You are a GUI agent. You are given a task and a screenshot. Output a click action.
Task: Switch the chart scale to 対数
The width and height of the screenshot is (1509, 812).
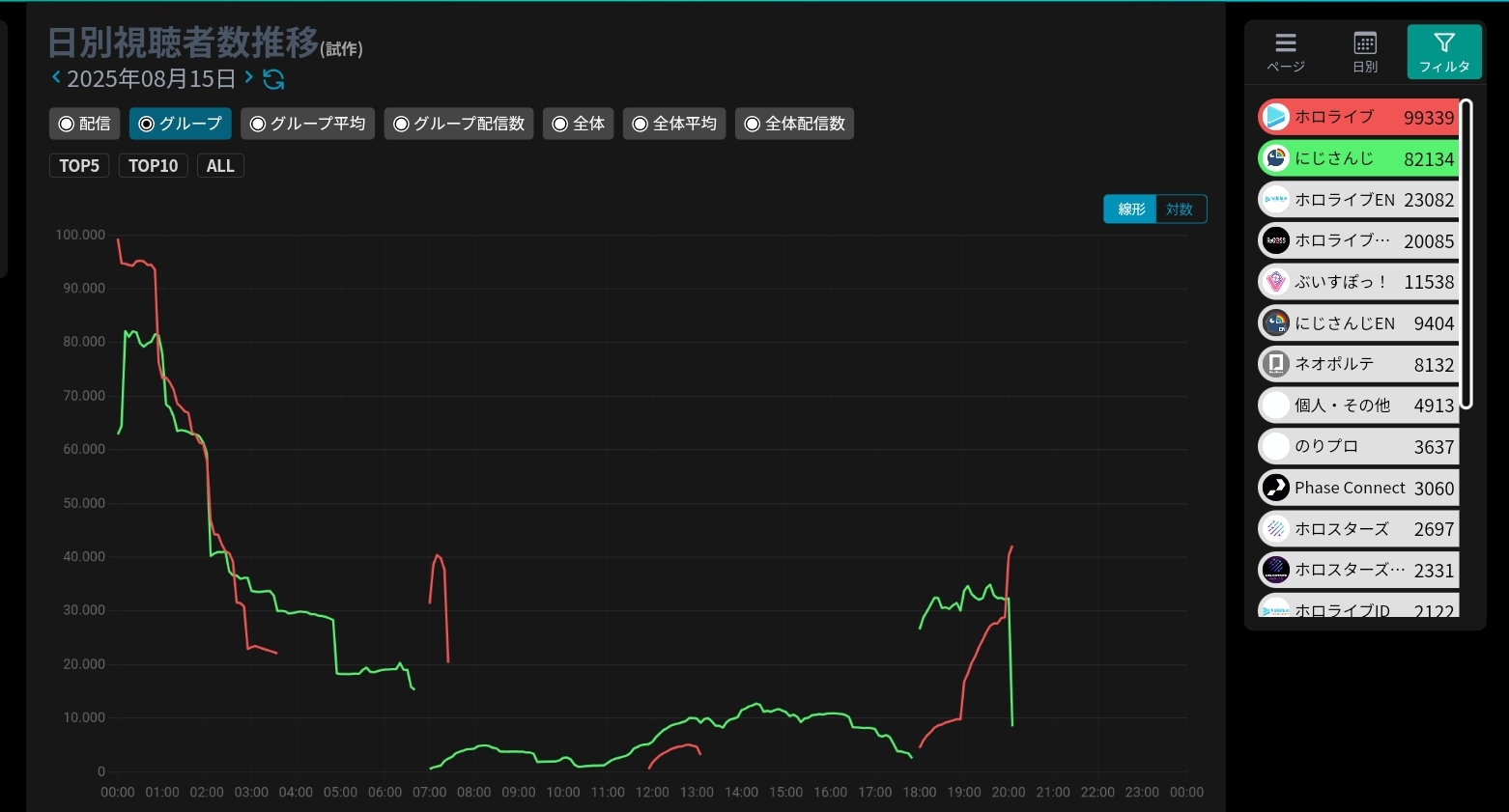point(1180,210)
